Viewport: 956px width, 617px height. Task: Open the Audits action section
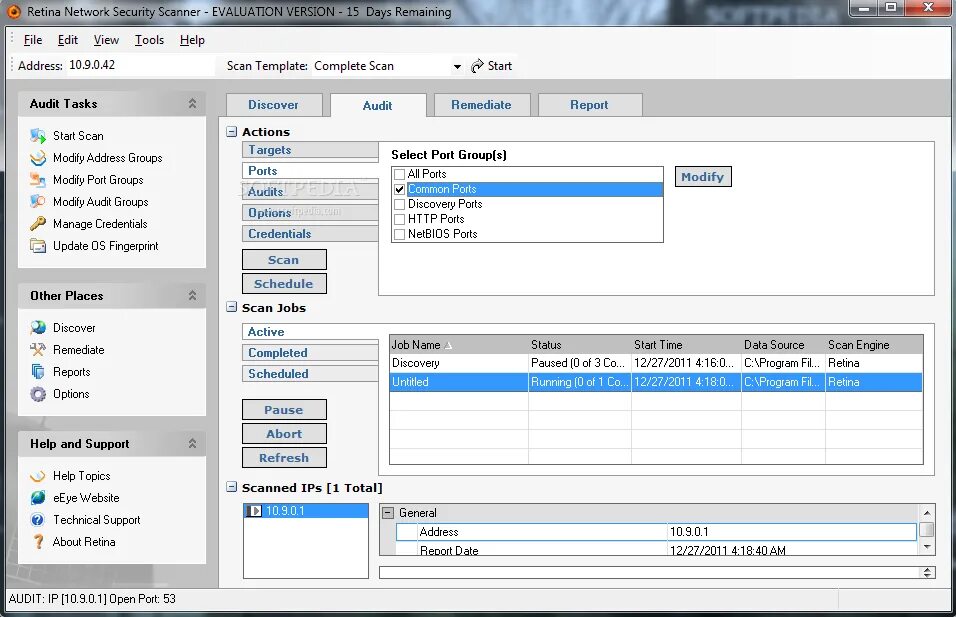tap(310, 191)
